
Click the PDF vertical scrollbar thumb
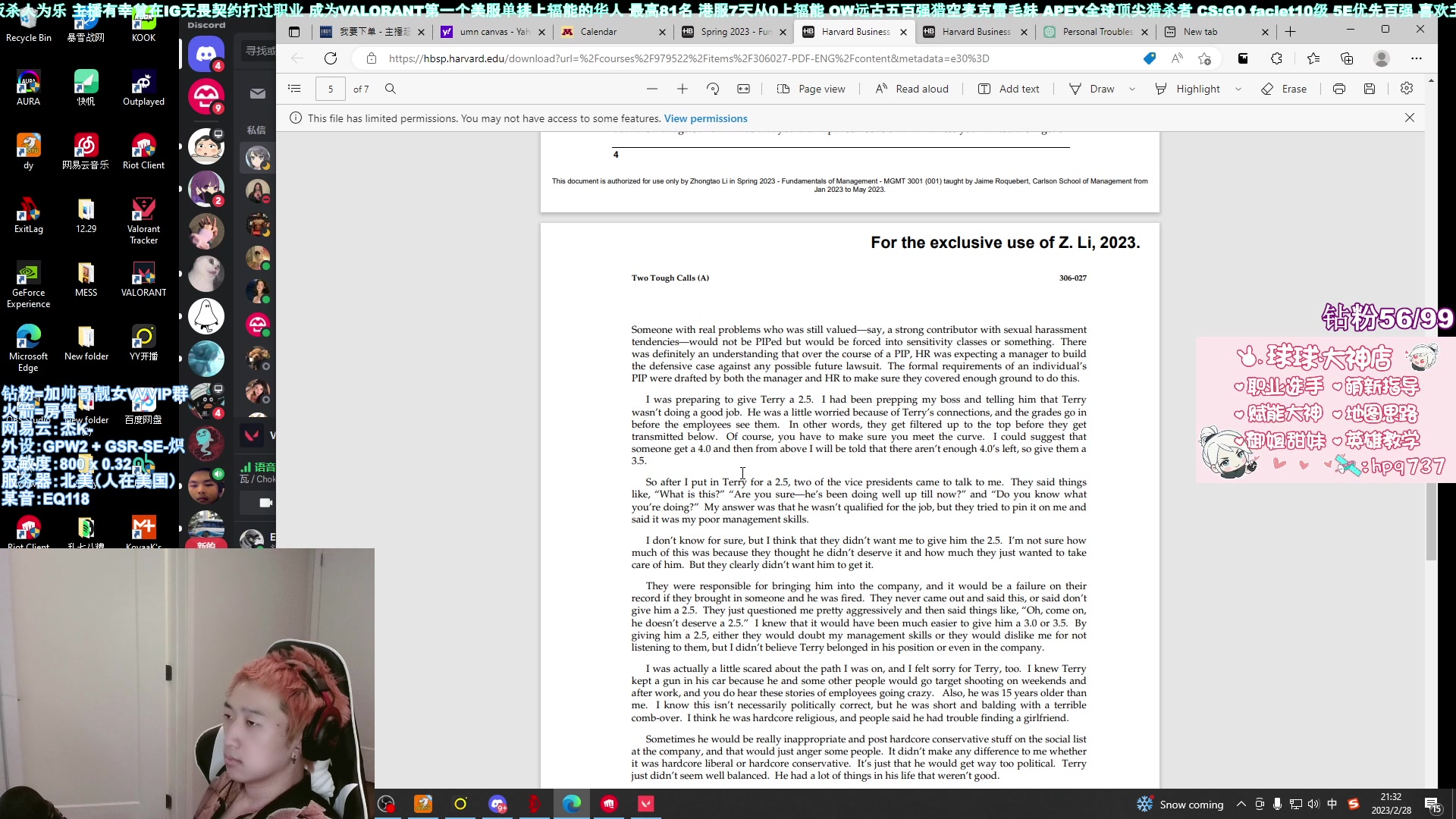pos(1431,522)
